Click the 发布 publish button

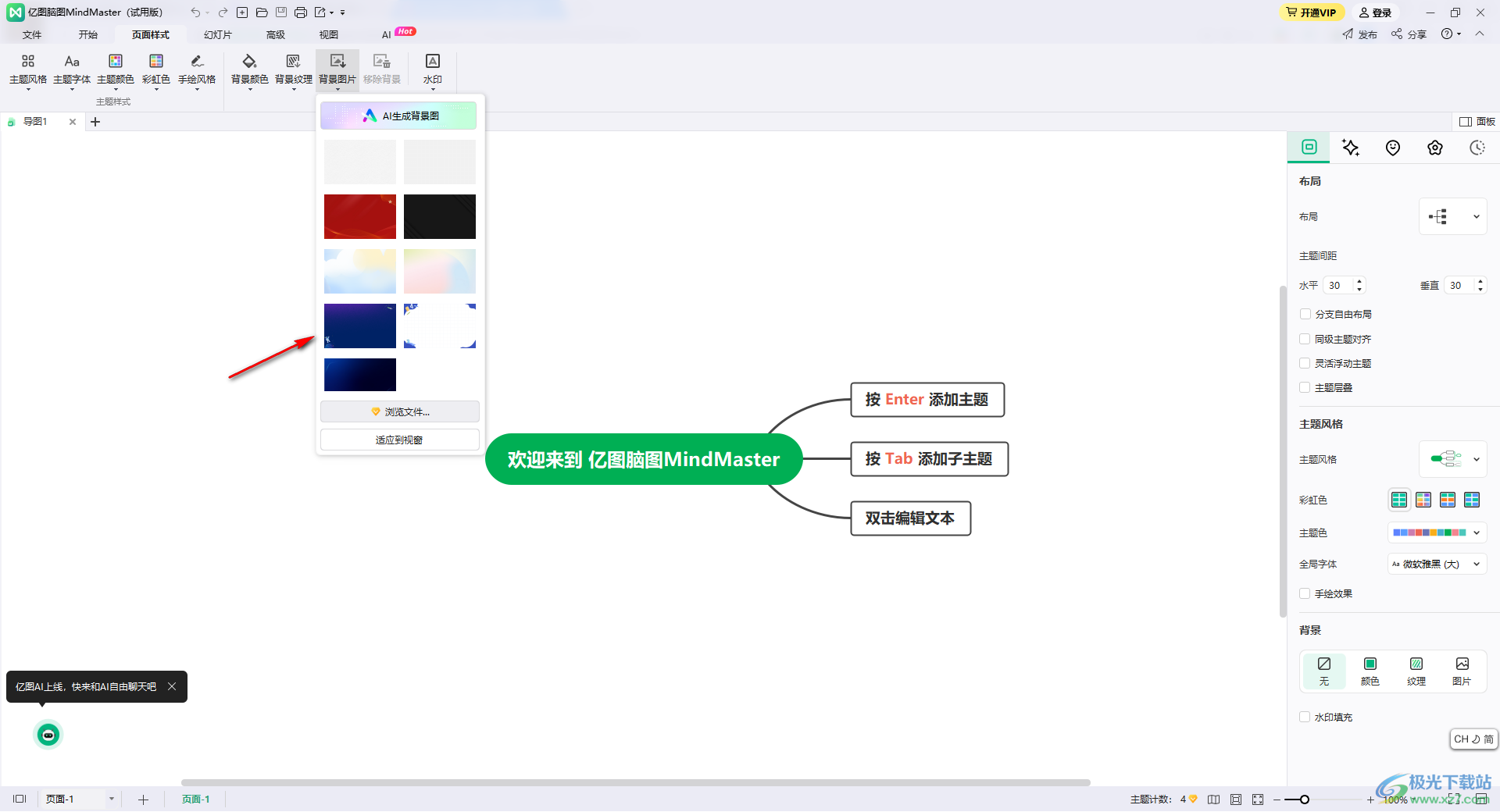[1360, 34]
